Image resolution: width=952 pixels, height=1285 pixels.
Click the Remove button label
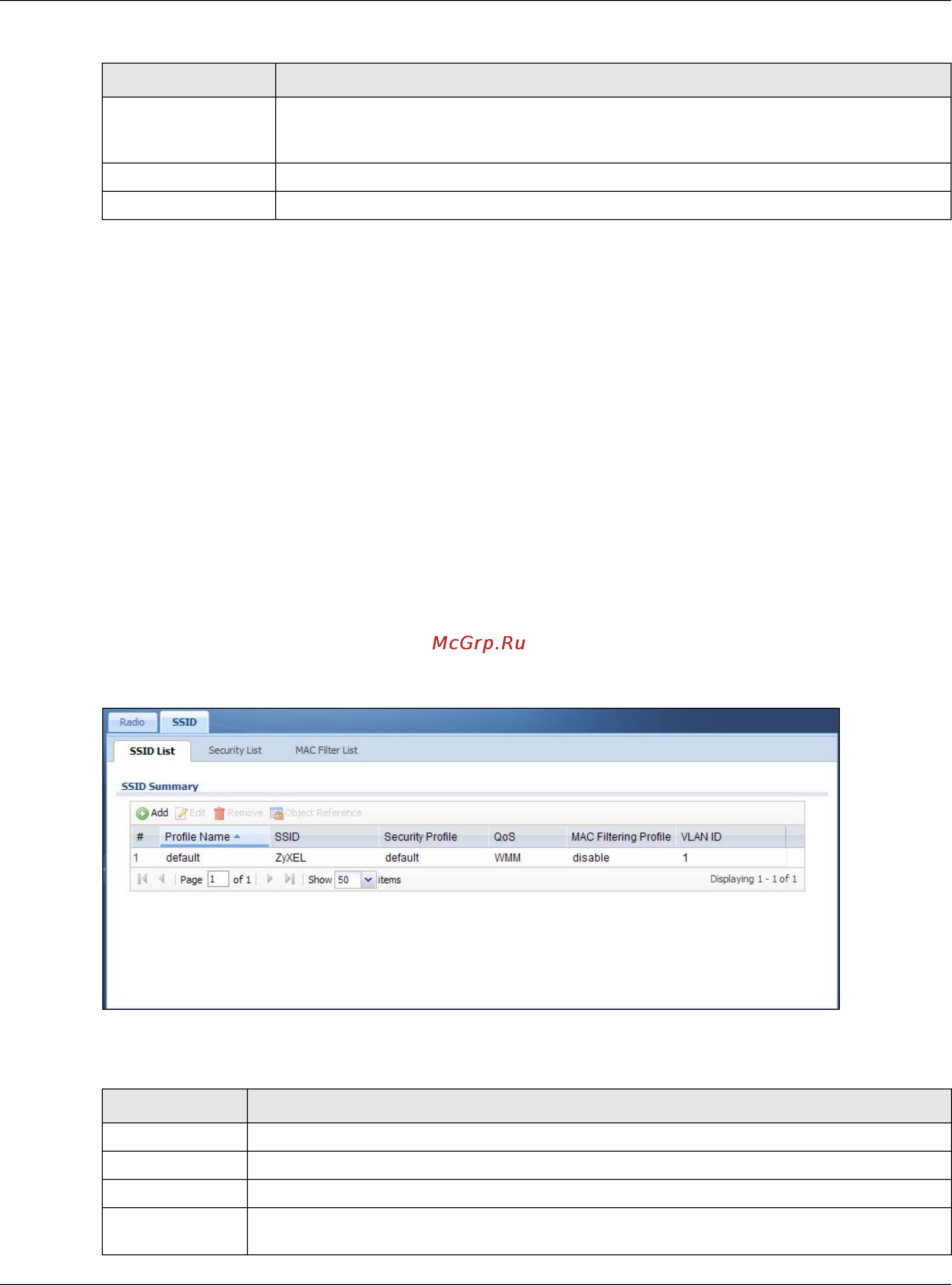(245, 812)
